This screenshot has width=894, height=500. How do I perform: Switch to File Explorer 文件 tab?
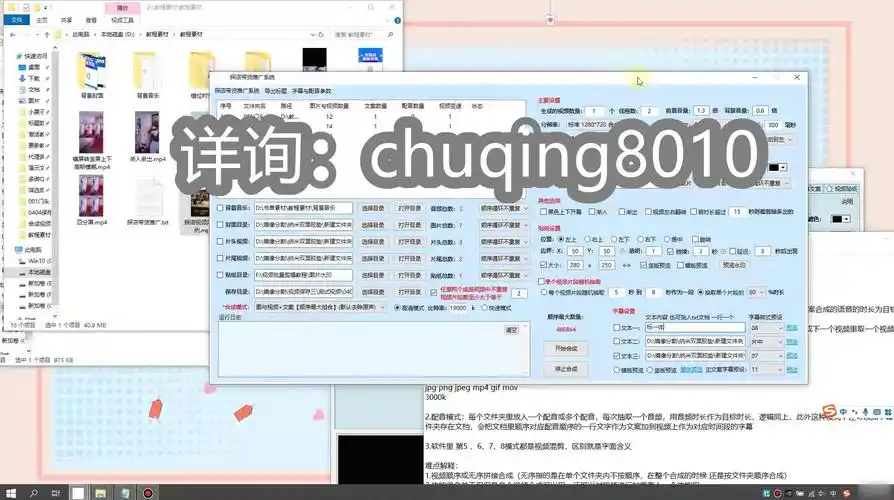click(17, 20)
